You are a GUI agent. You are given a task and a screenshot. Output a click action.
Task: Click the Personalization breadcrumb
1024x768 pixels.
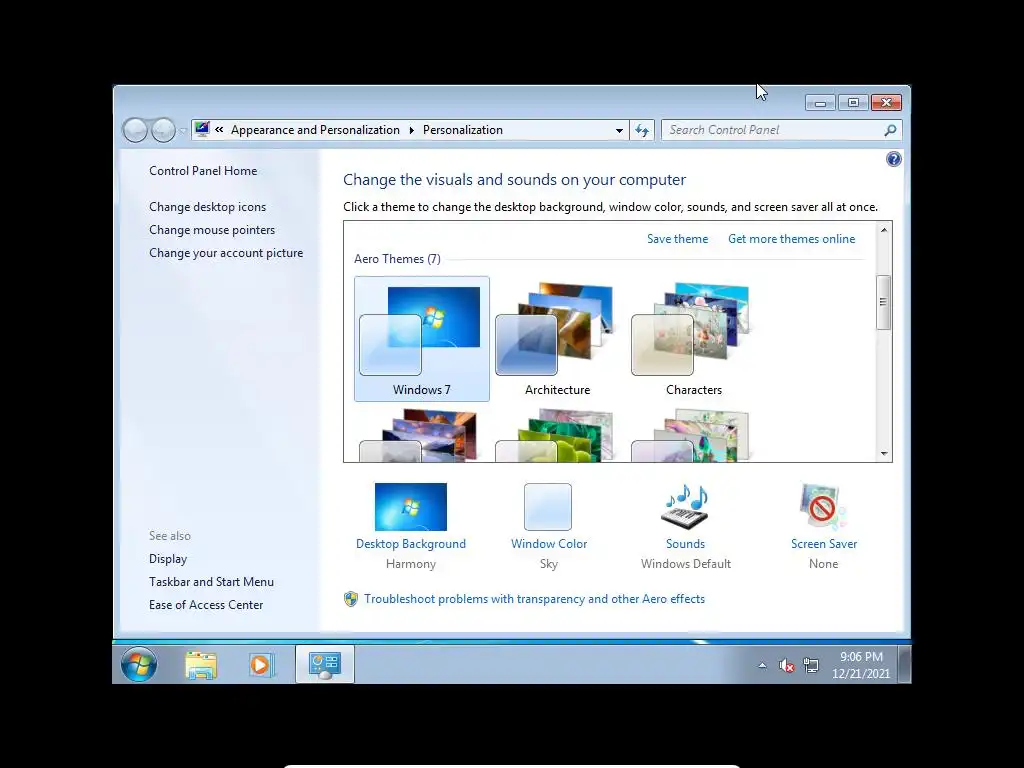click(x=463, y=130)
